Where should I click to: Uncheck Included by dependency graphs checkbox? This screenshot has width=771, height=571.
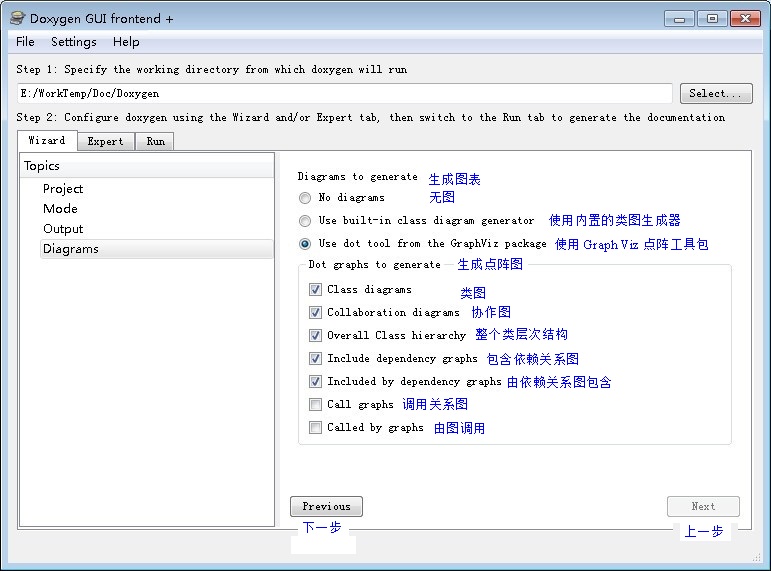[x=315, y=382]
